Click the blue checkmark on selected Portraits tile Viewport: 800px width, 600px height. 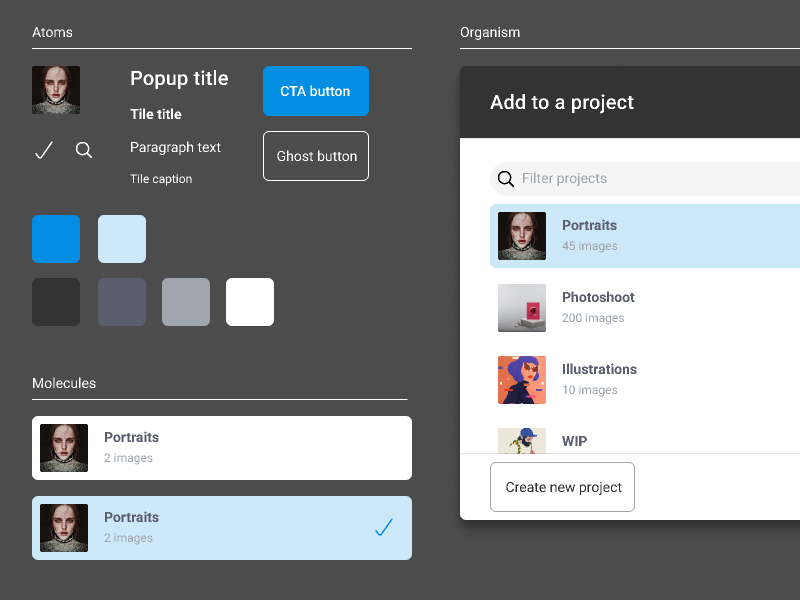384,527
